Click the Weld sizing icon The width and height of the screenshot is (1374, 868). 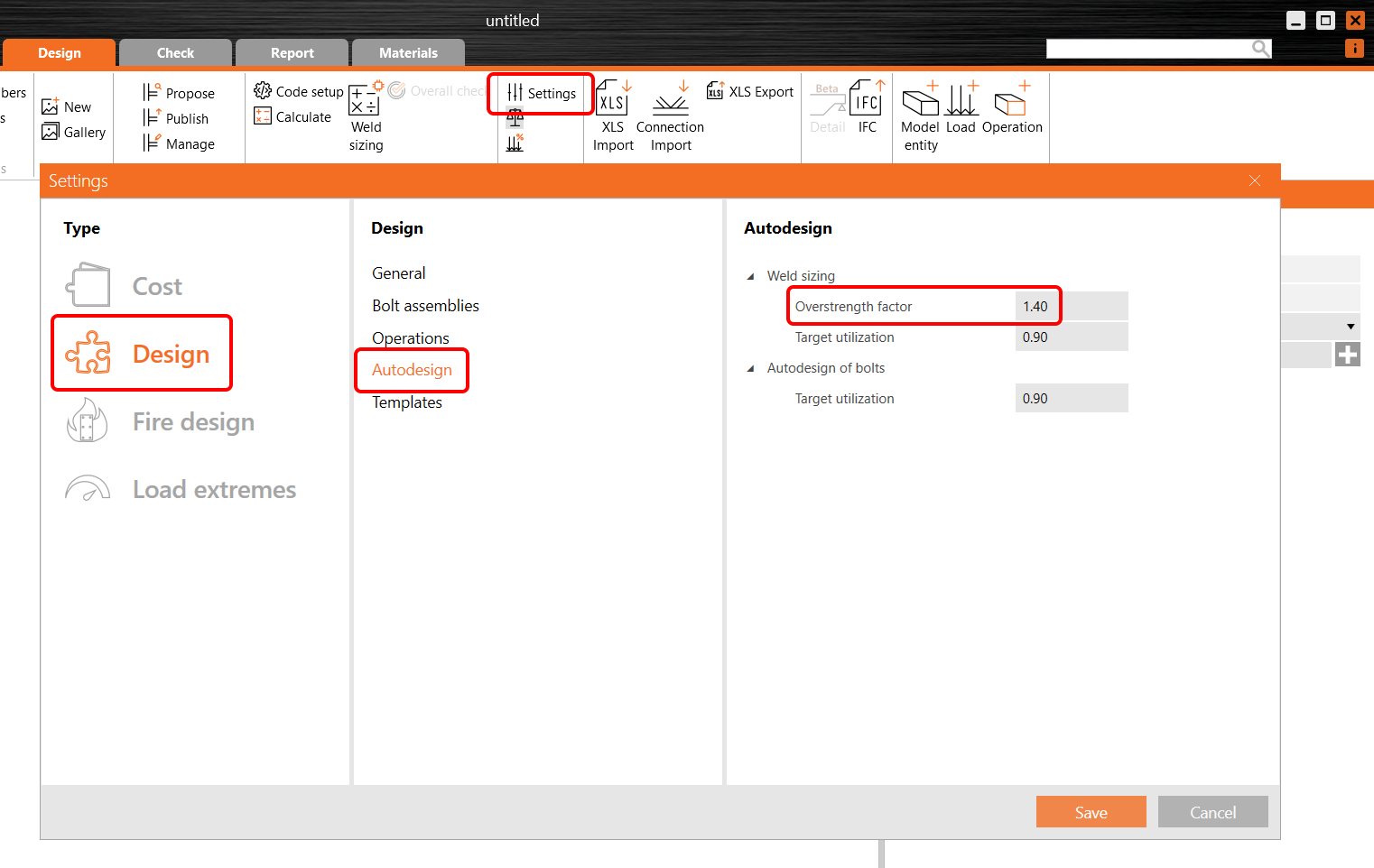coord(365,101)
